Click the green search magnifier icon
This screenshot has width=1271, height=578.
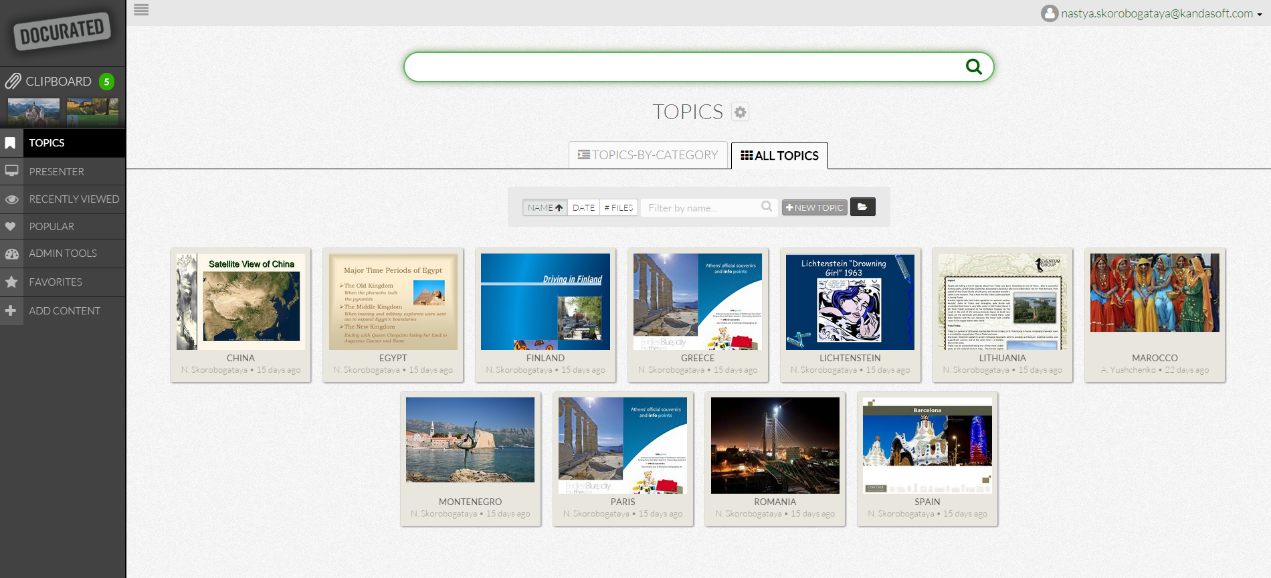(973, 67)
